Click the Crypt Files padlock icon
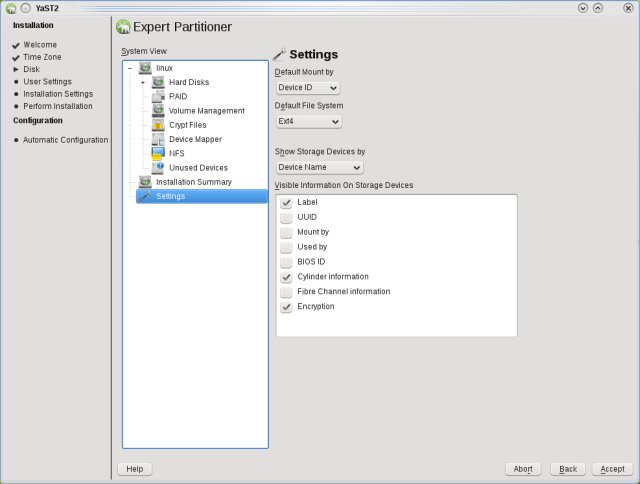 pyautogui.click(x=158, y=125)
